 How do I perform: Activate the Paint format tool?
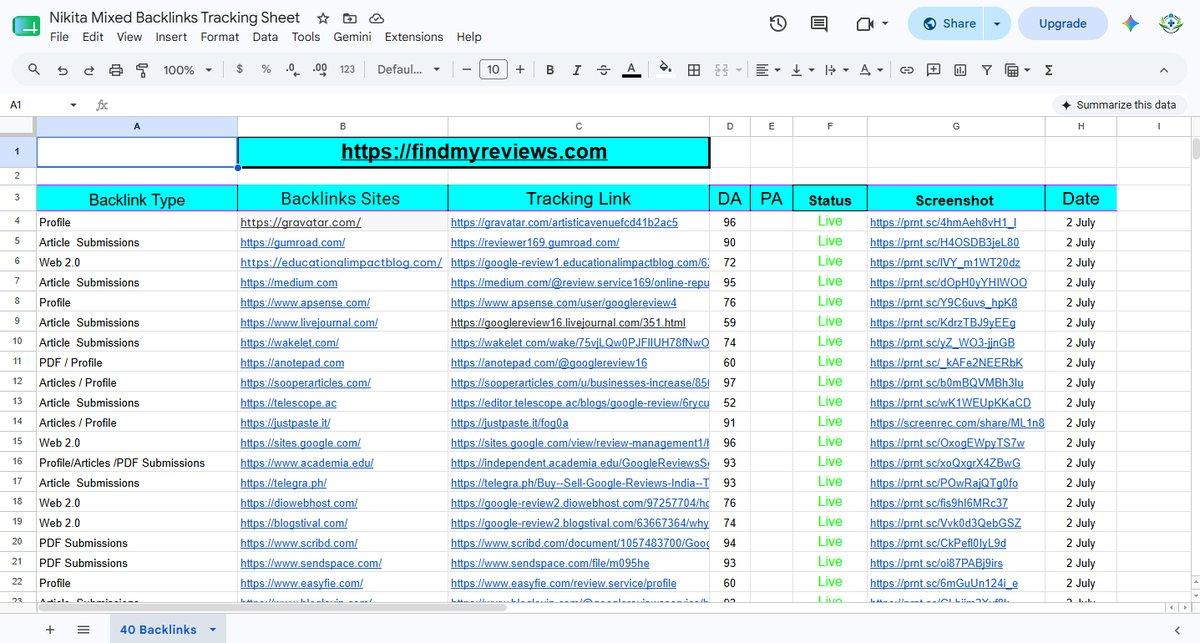(x=142, y=70)
